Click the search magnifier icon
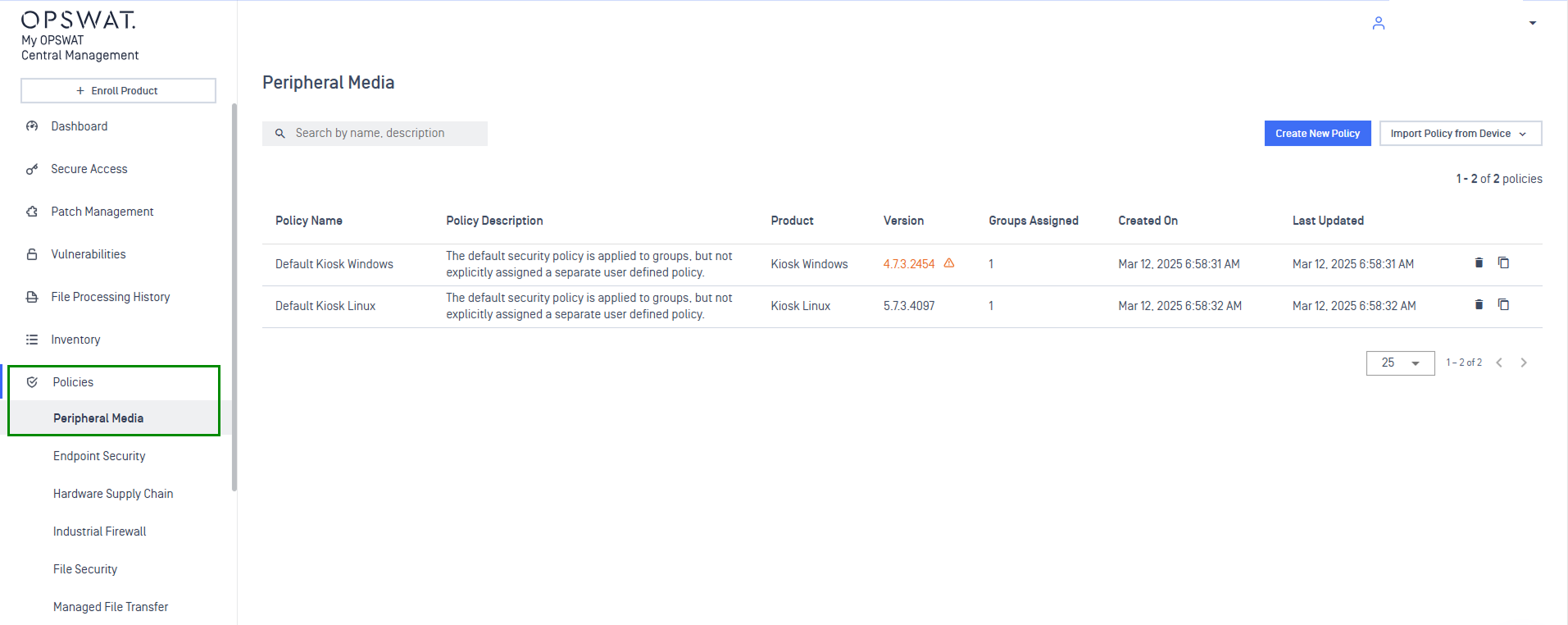The width and height of the screenshot is (1568, 625). (x=280, y=133)
